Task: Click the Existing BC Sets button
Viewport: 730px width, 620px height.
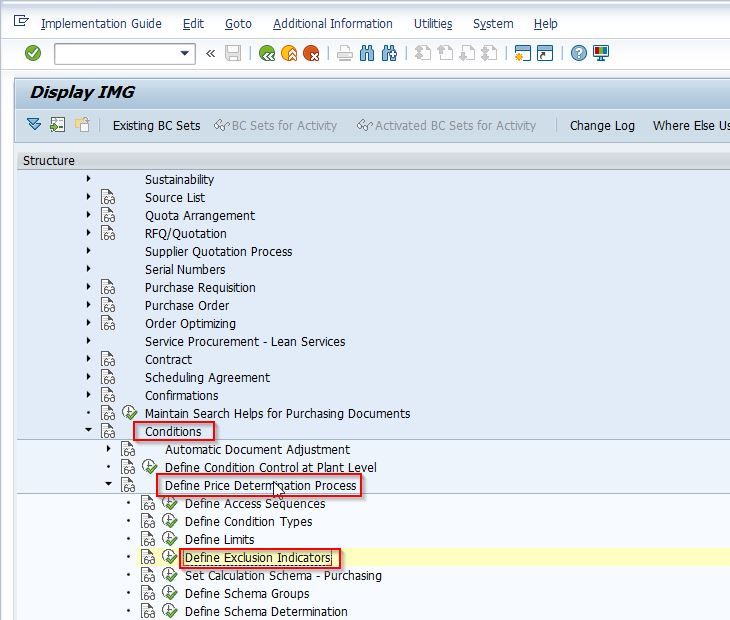Action: coord(156,126)
